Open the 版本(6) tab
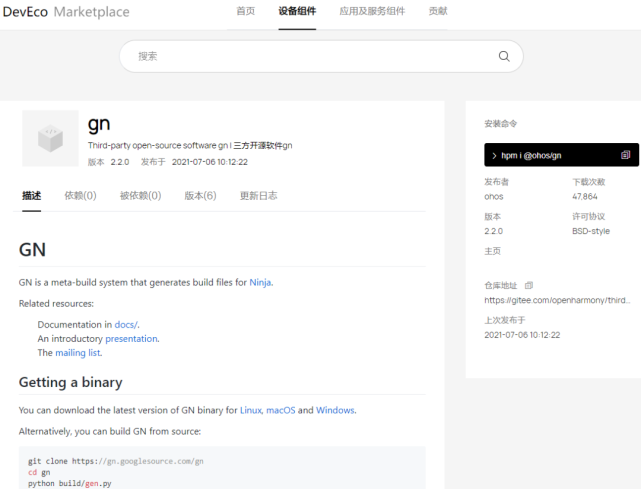This screenshot has width=641, height=489. coord(200,196)
